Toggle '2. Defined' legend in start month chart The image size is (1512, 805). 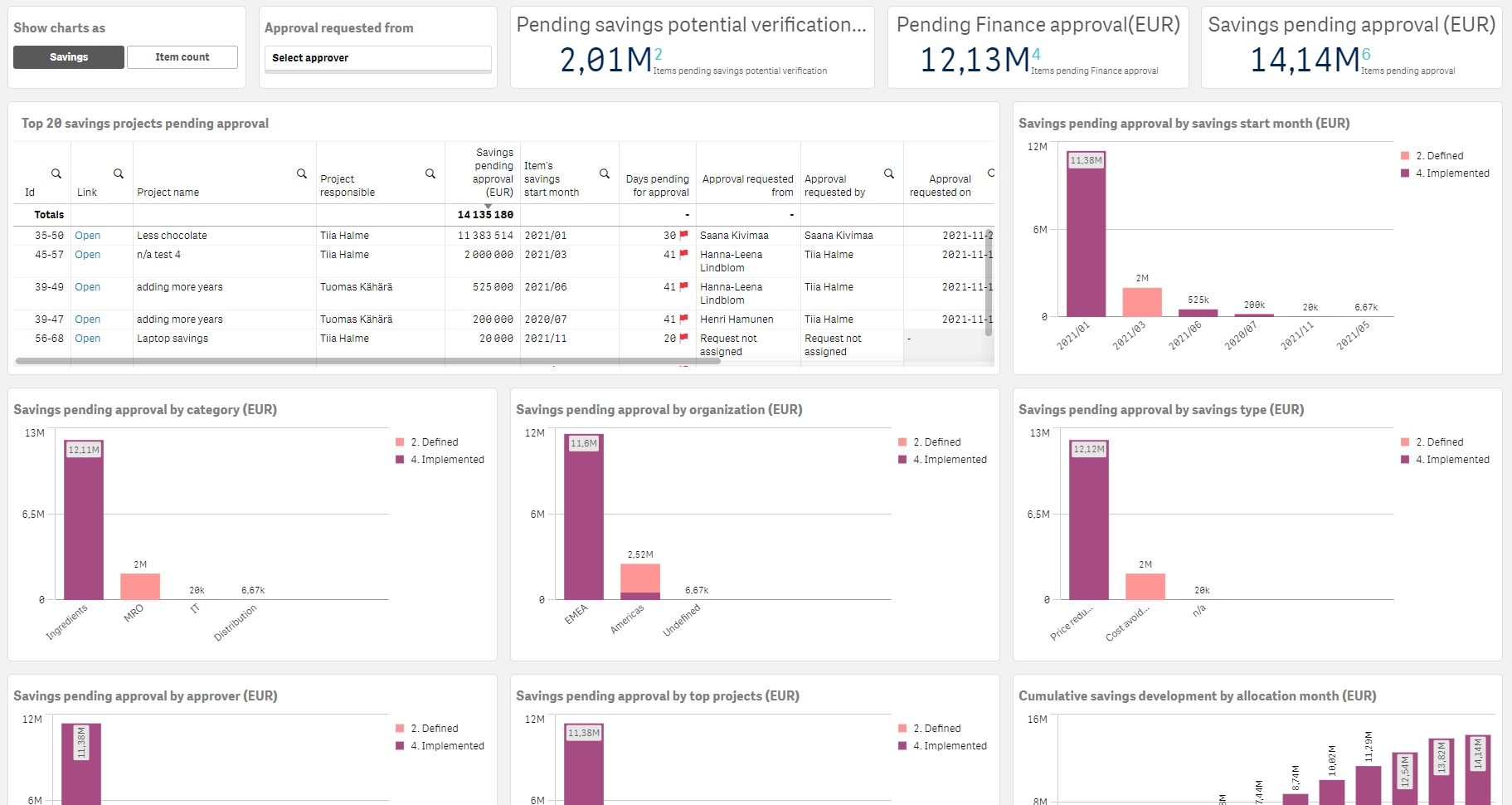pos(1439,156)
